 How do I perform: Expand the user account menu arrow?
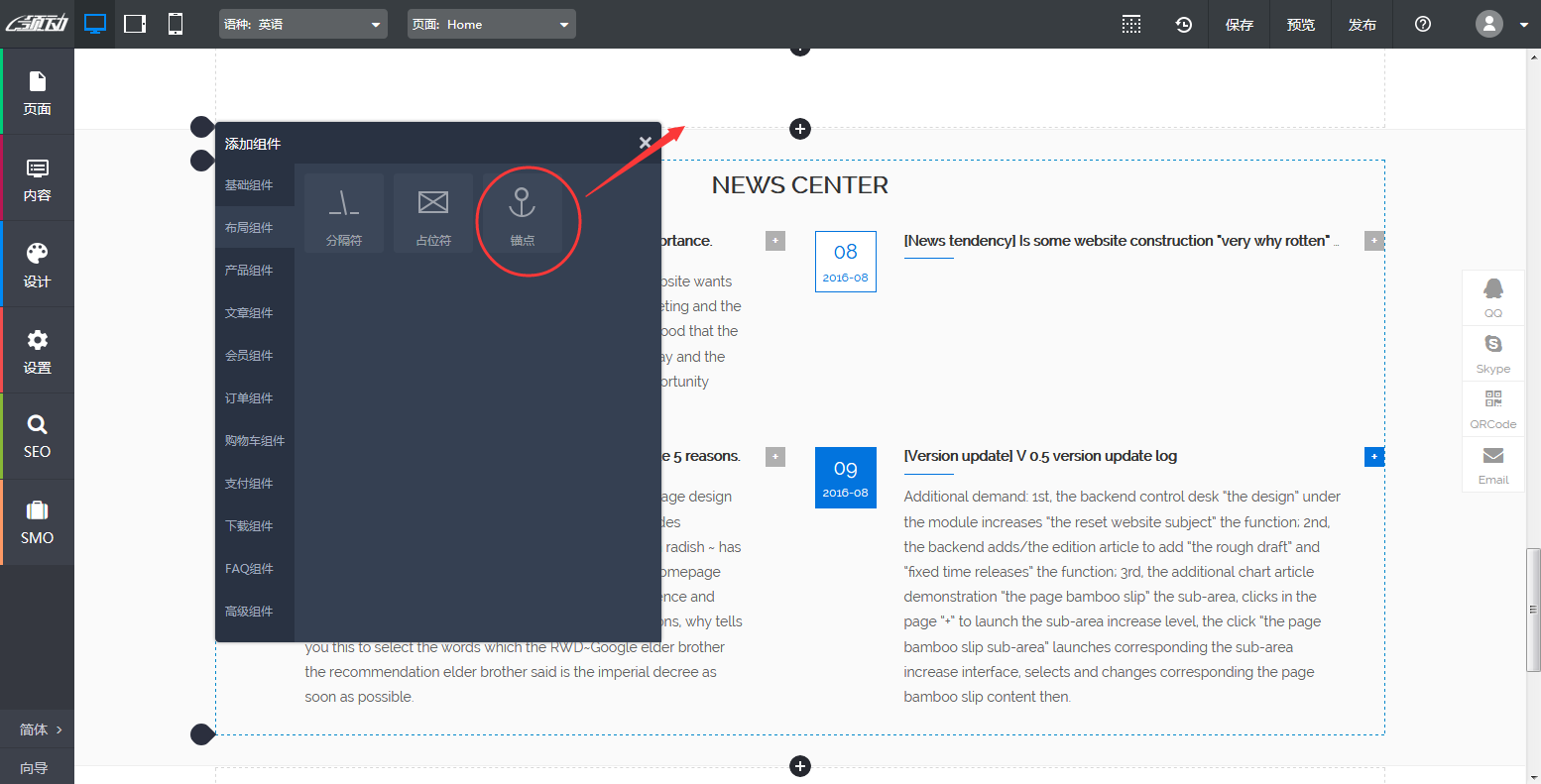point(1524,25)
